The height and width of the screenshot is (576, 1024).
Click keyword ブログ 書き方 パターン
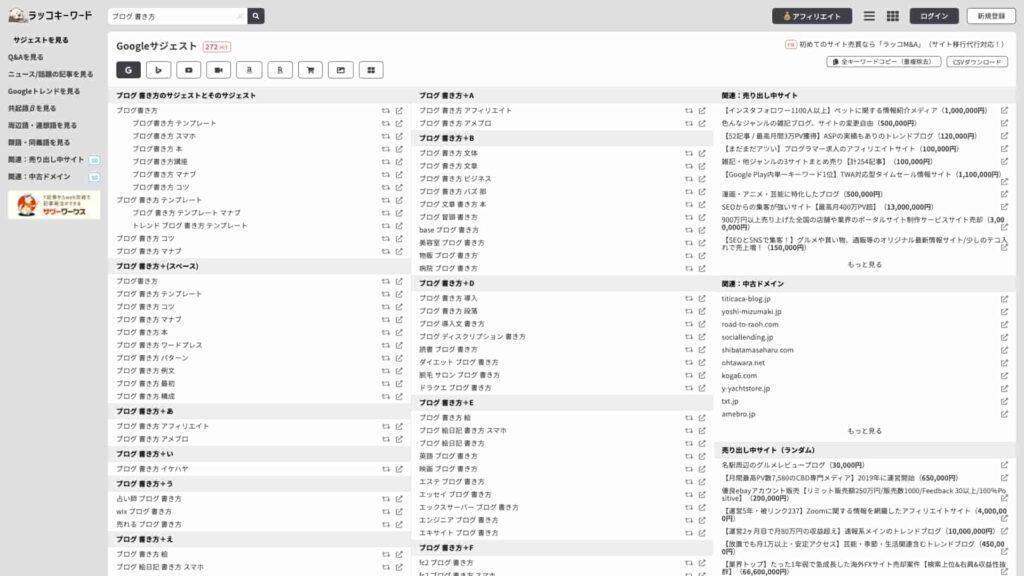click(152, 358)
